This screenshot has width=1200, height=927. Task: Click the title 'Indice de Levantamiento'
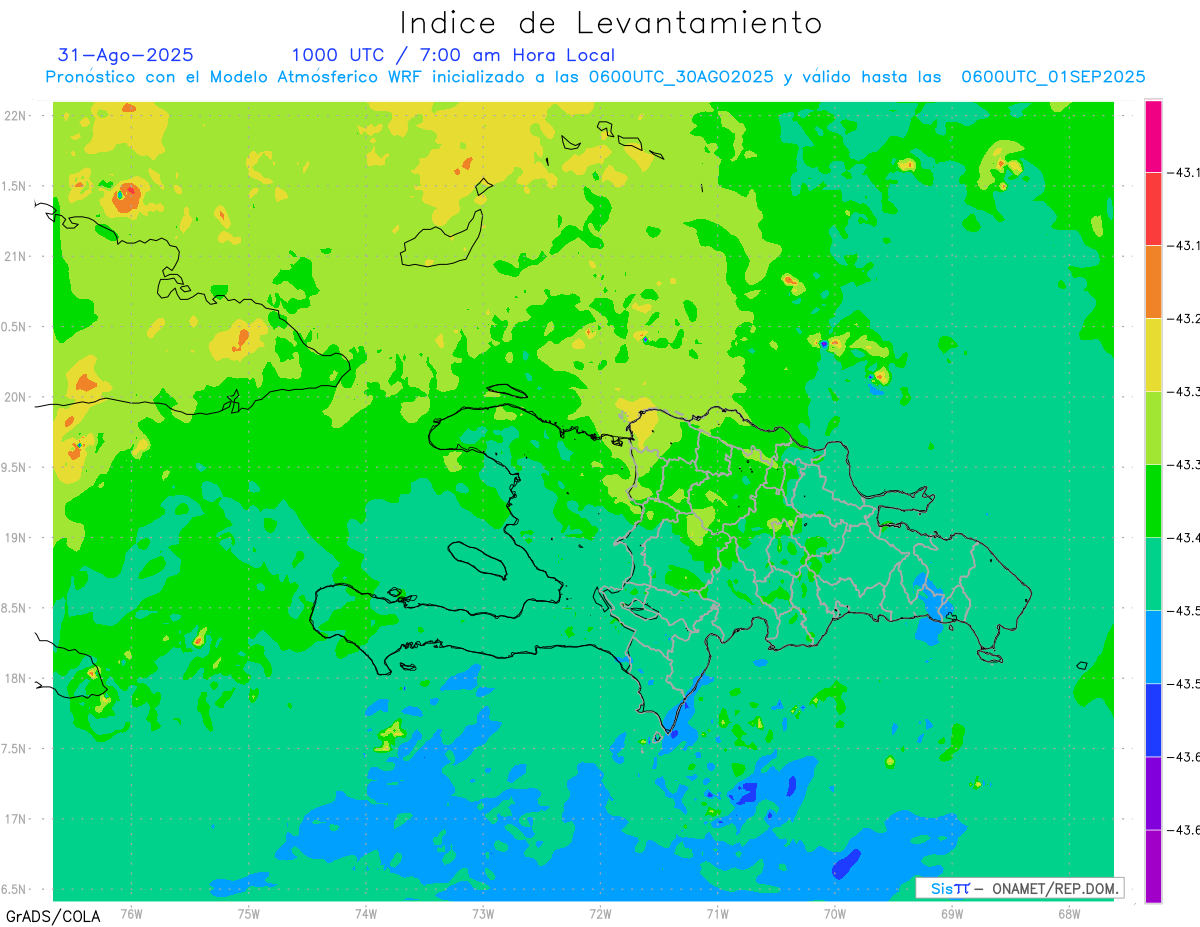(611, 22)
